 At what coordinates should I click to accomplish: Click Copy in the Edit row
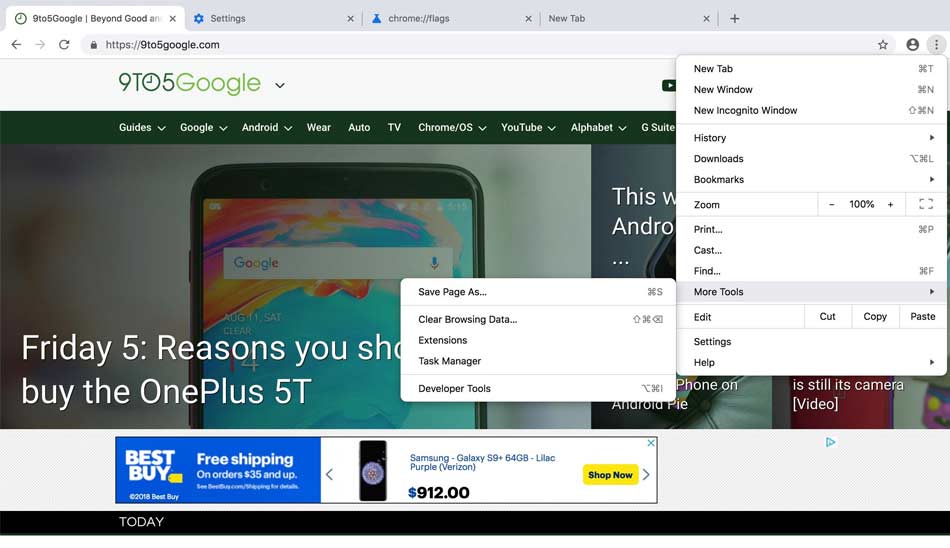tap(875, 316)
